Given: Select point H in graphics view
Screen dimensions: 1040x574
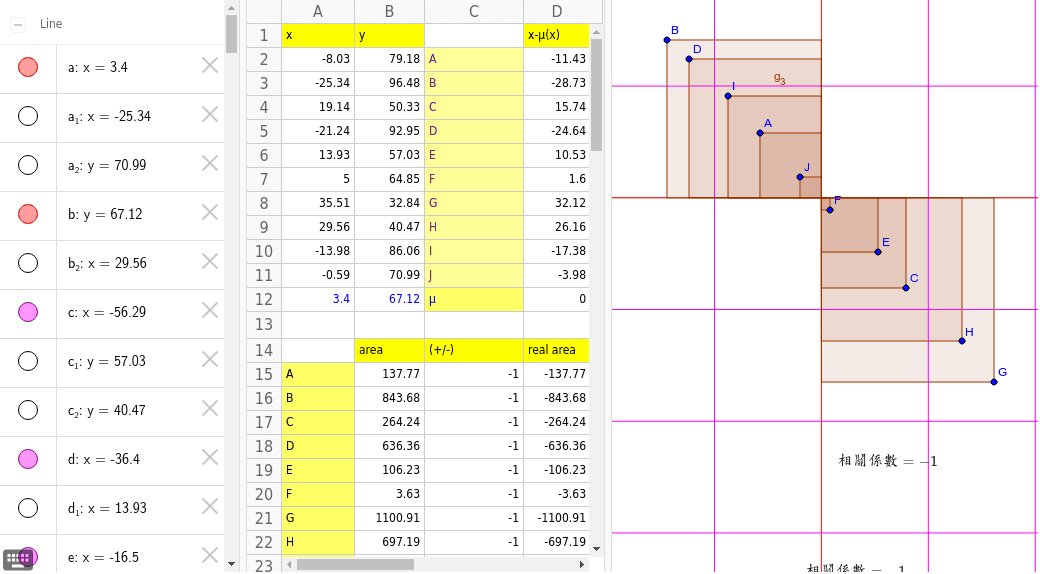Looking at the screenshot, I should pos(962,341).
